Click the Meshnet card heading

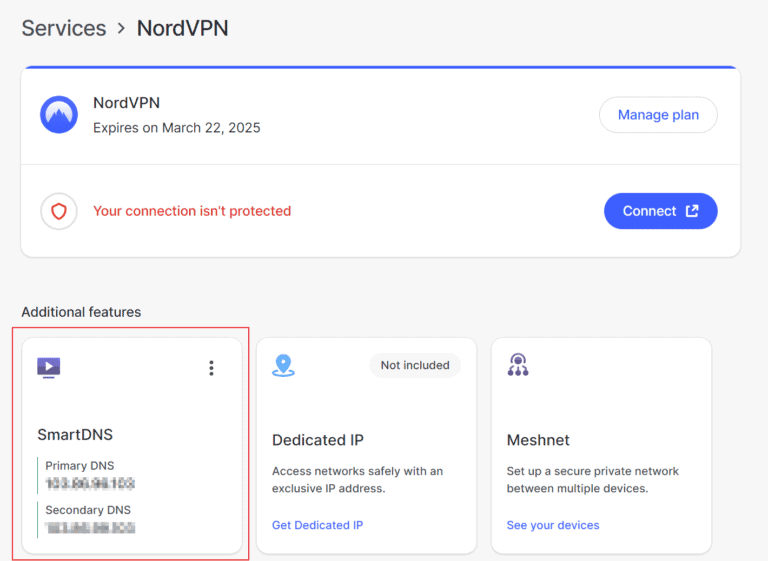(538, 440)
